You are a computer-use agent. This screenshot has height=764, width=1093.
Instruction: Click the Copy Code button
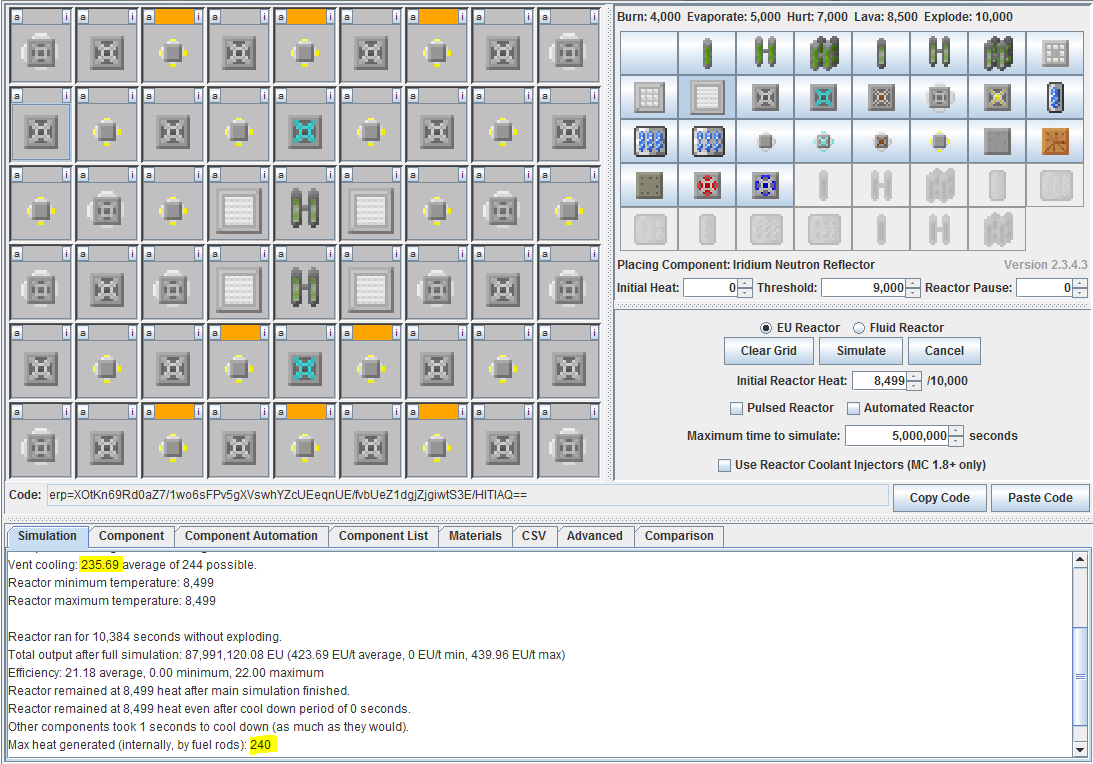point(940,498)
